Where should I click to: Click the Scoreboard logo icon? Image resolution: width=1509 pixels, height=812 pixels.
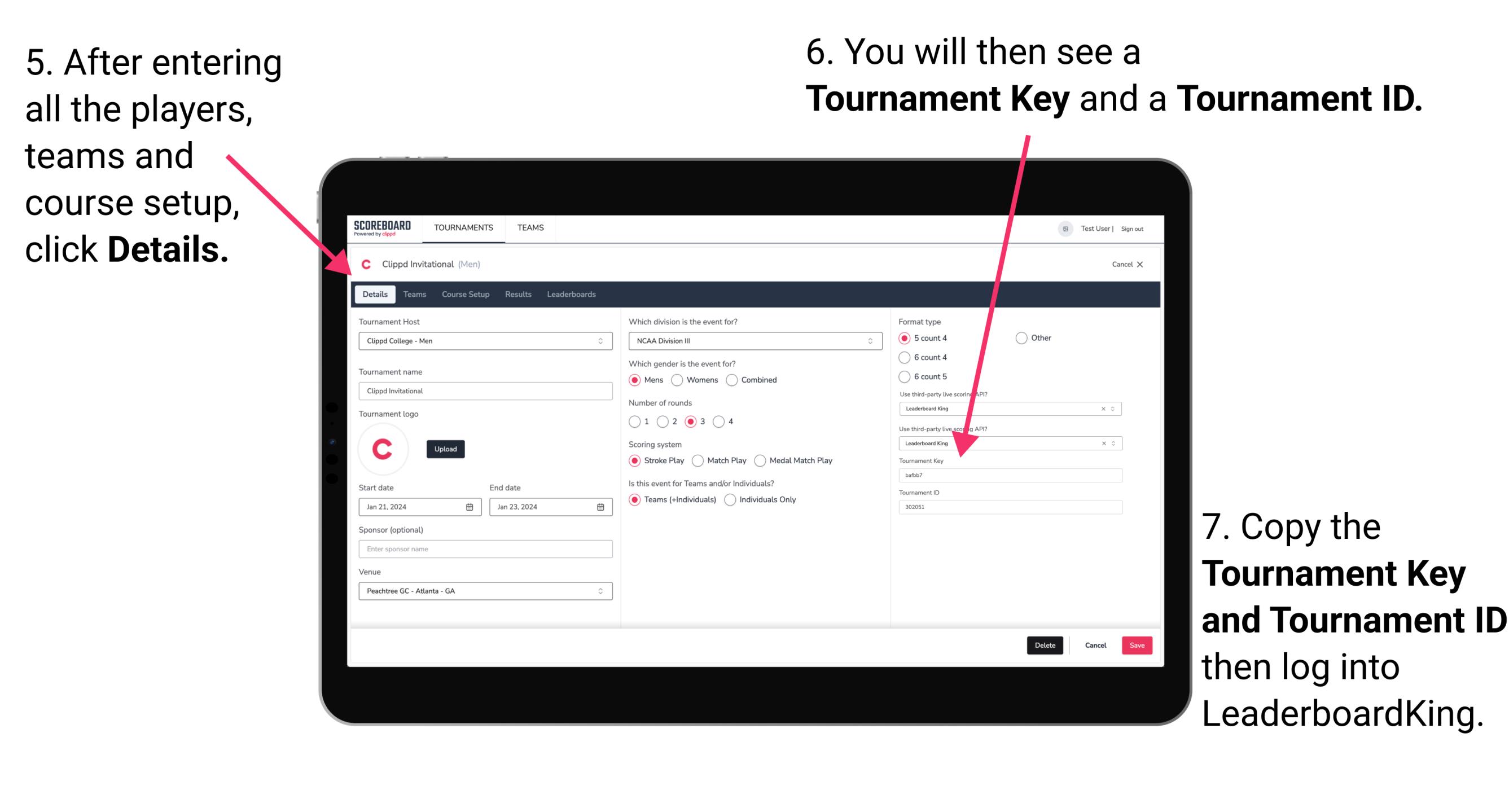coord(384,227)
